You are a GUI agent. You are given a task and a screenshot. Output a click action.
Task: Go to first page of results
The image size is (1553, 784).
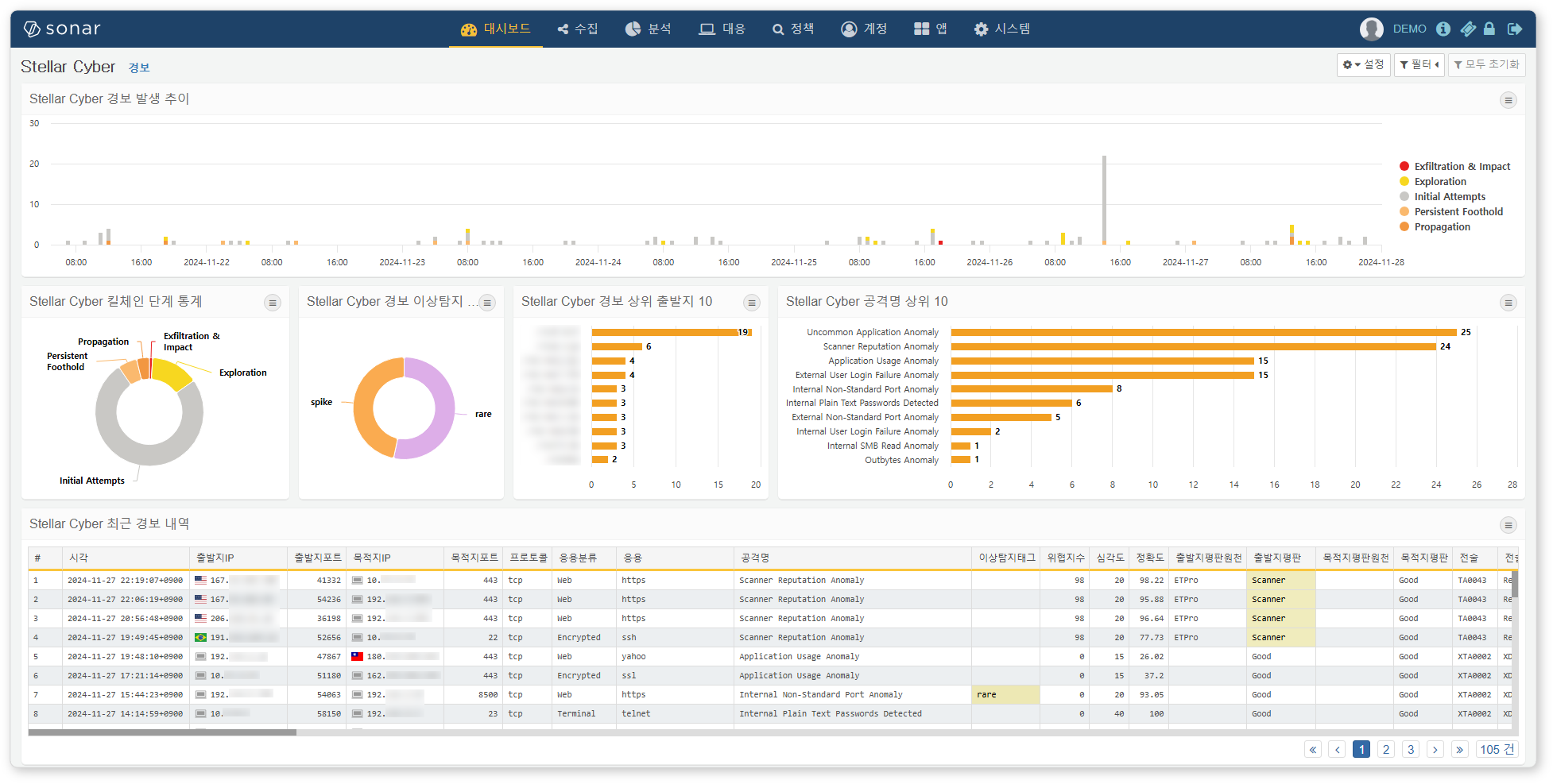tap(1313, 749)
